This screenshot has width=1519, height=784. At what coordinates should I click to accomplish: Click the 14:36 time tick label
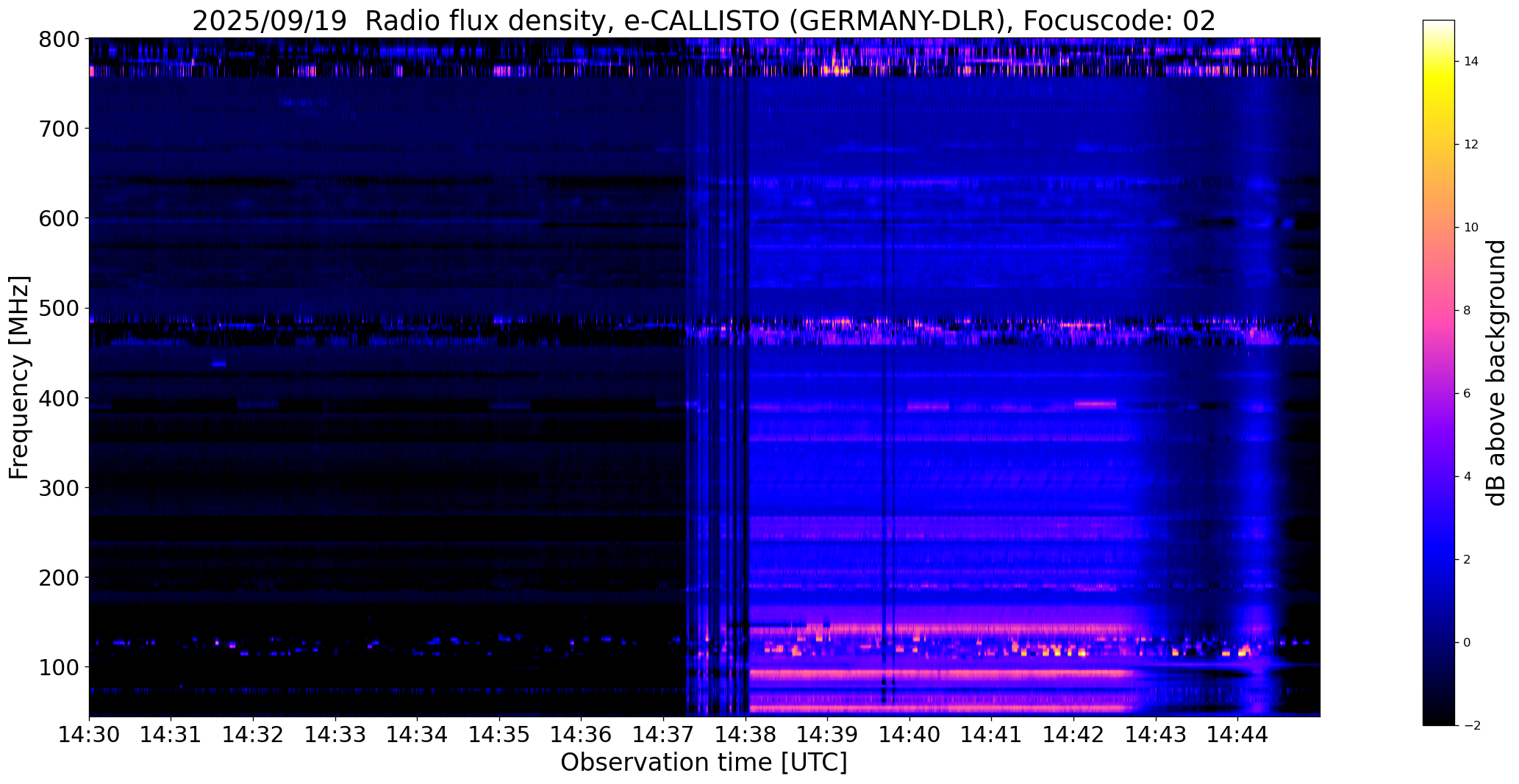(x=582, y=733)
